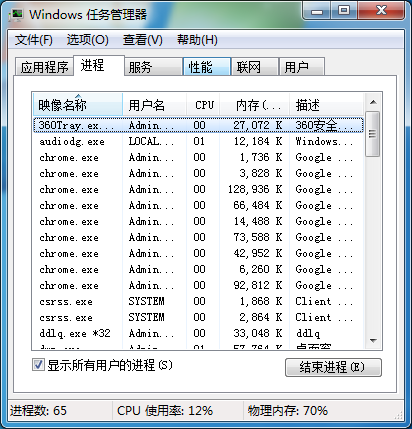Select csrss.exe using 2,864 K
This screenshot has height=429, width=412.
point(198,317)
